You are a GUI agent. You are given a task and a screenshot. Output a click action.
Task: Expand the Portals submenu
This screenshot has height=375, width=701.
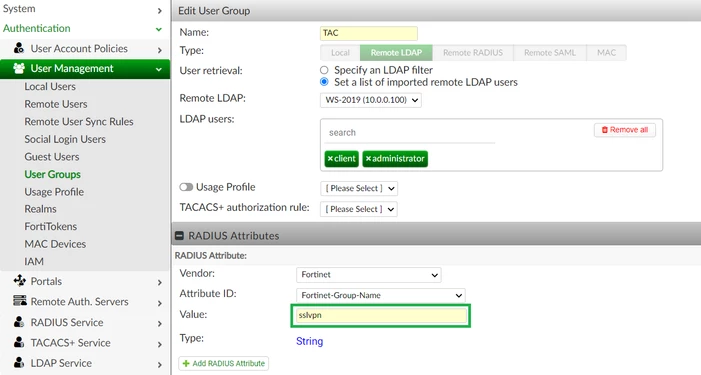click(x=160, y=282)
